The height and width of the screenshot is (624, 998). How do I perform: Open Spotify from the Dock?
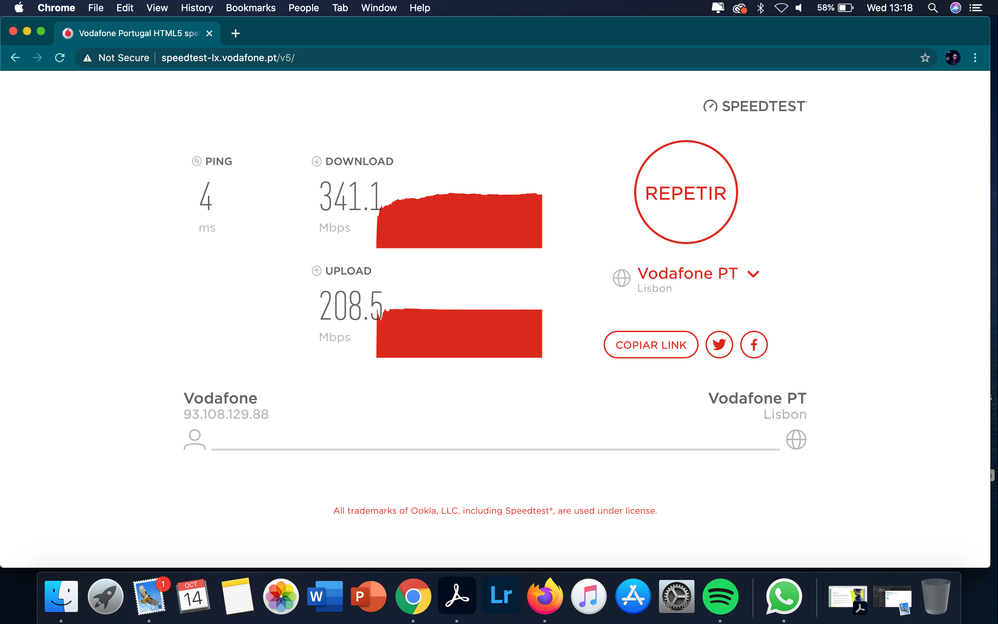[721, 597]
